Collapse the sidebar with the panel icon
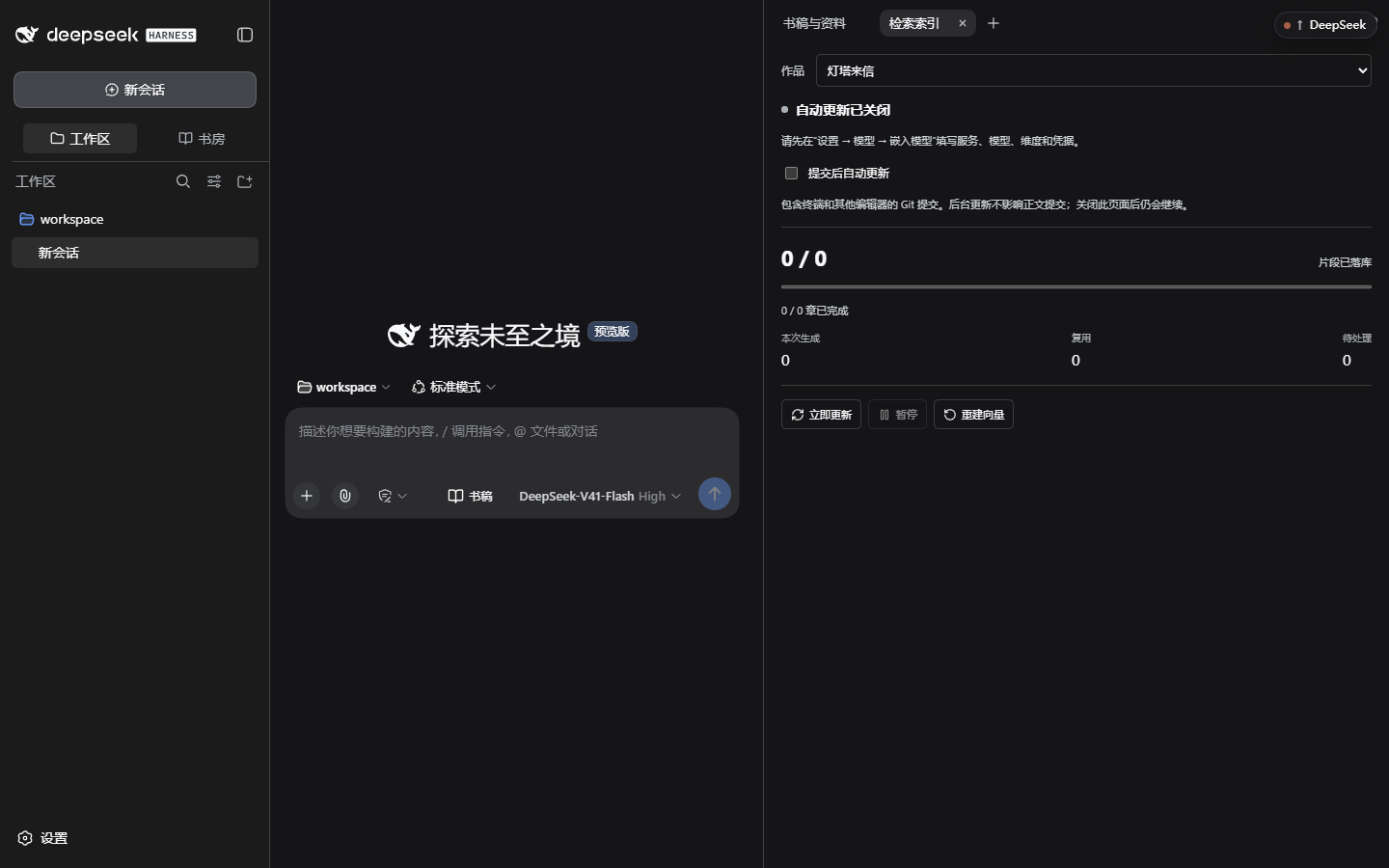 [245, 35]
